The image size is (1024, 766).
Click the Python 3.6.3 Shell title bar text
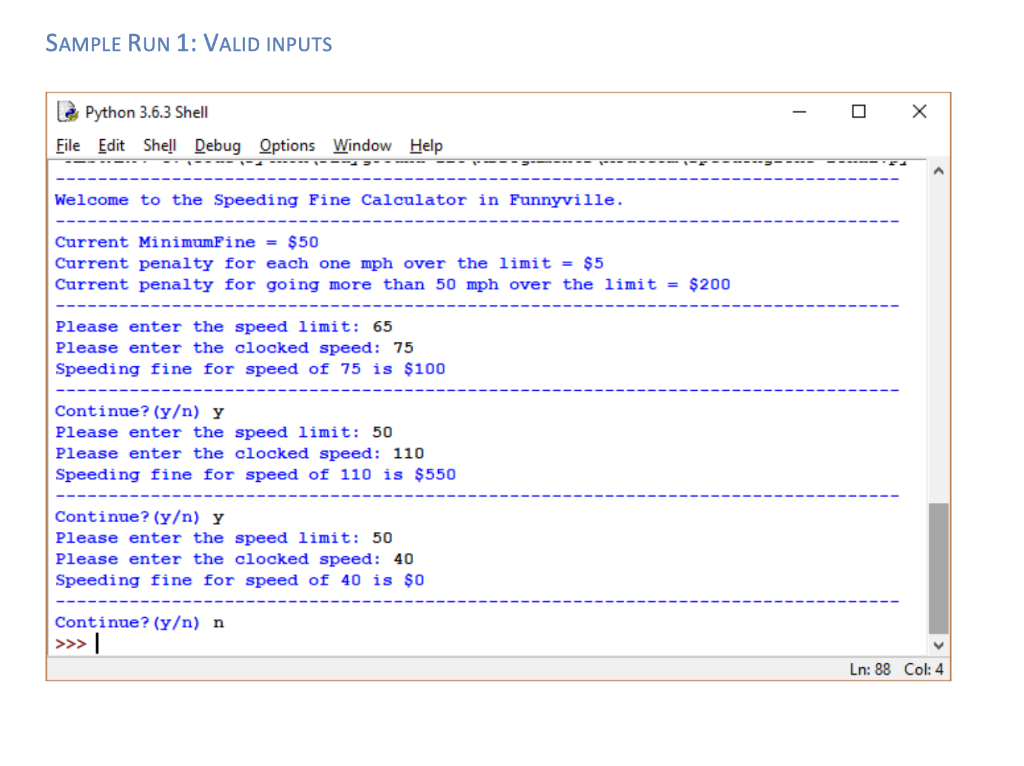point(146,111)
